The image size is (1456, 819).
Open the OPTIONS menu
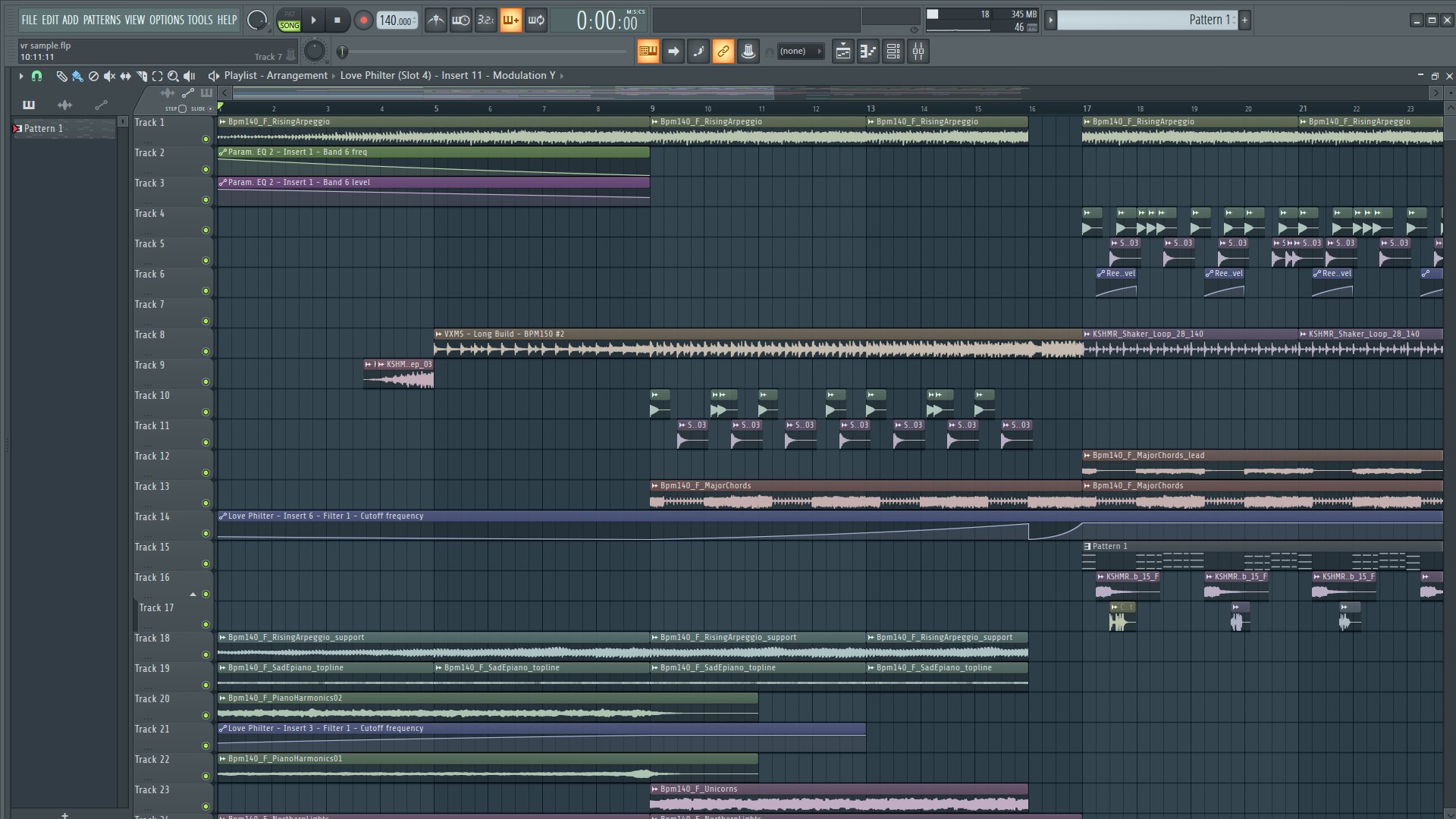pos(166,20)
